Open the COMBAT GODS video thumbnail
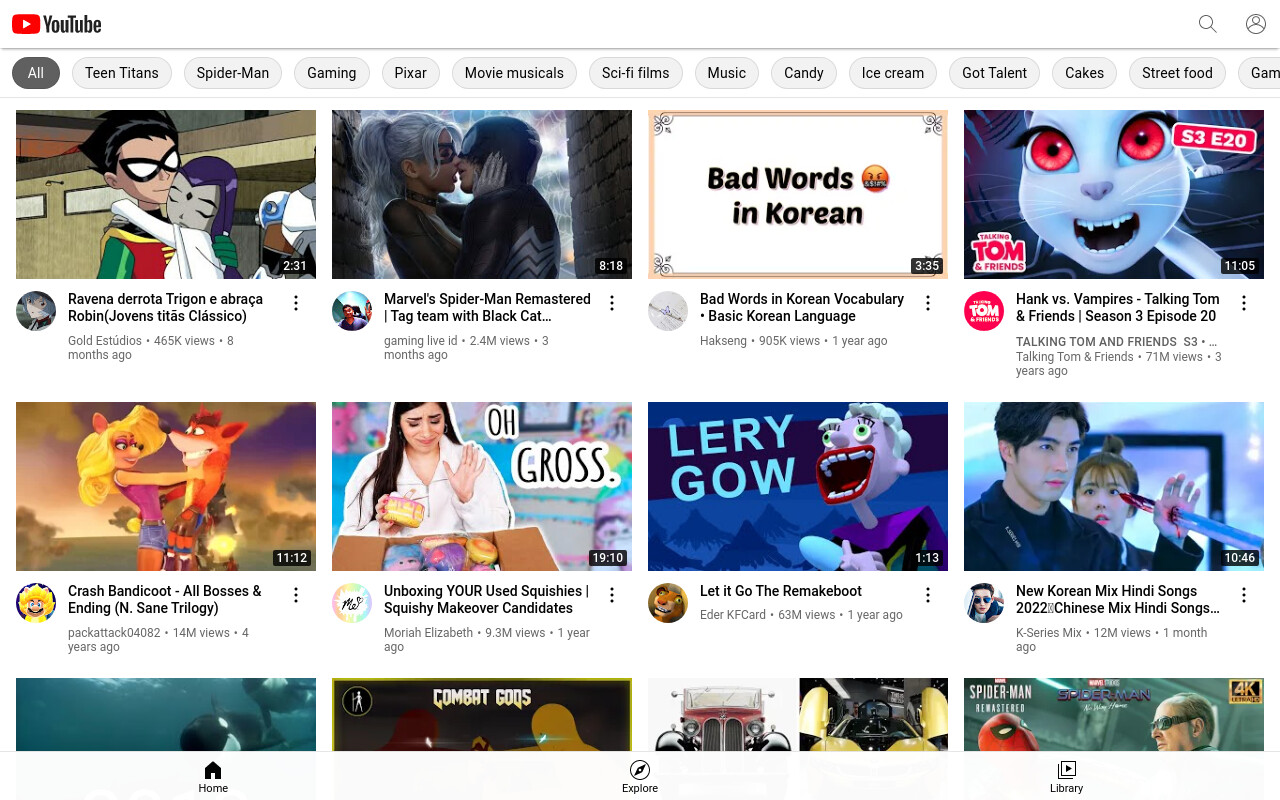 [482, 714]
